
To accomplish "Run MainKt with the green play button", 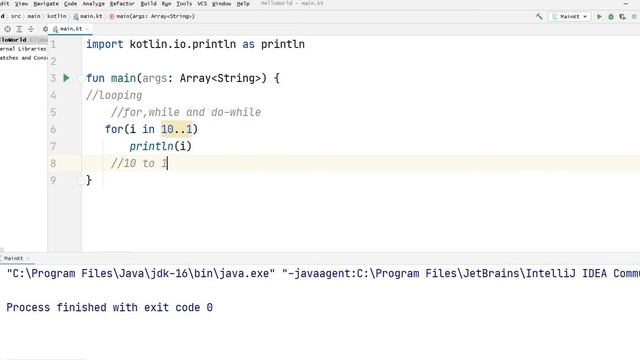I will (599, 17).
